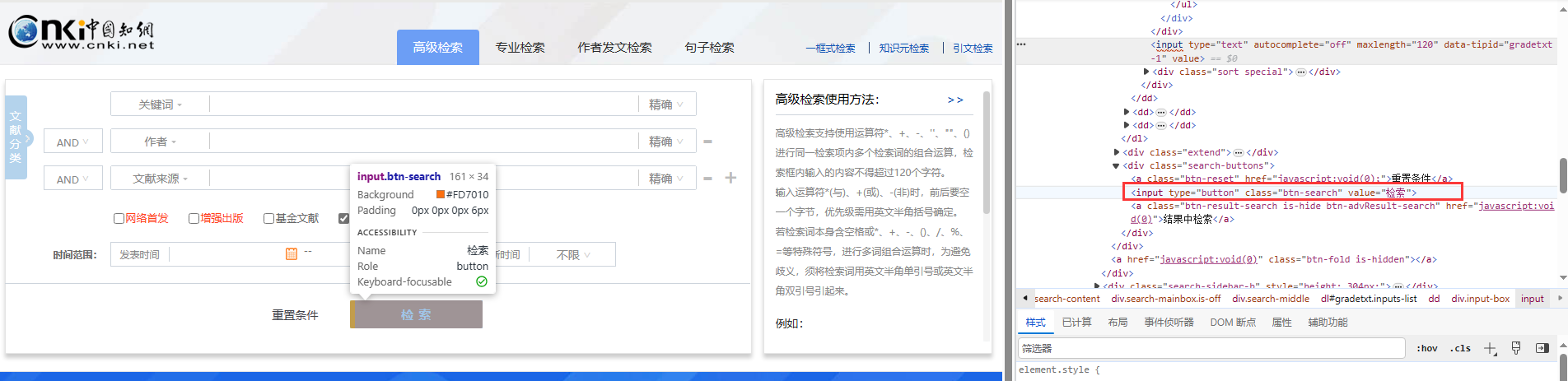
Task: Click the CNKI logo
Action: click(81, 33)
